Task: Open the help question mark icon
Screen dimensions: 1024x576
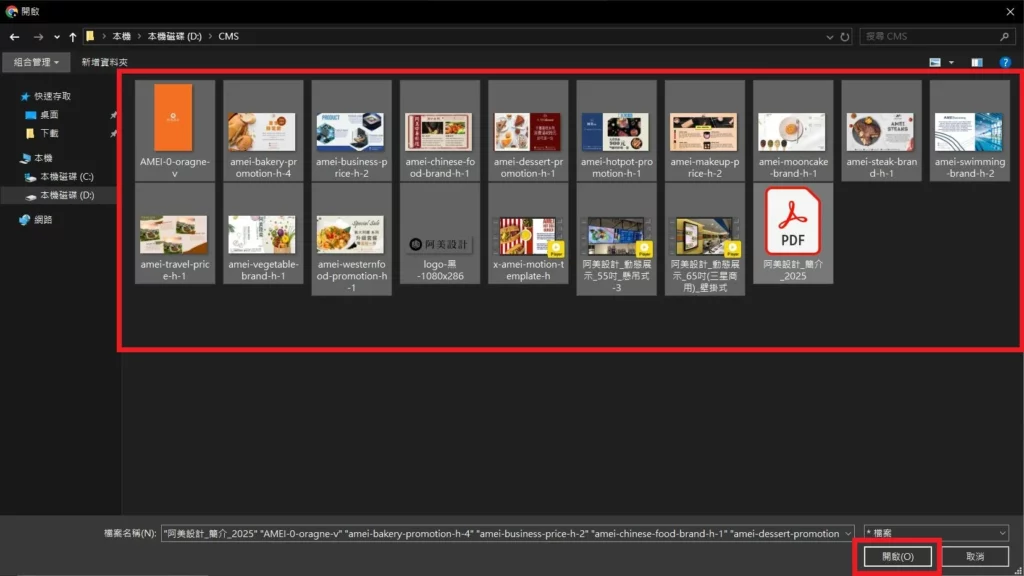Action: point(1006,62)
